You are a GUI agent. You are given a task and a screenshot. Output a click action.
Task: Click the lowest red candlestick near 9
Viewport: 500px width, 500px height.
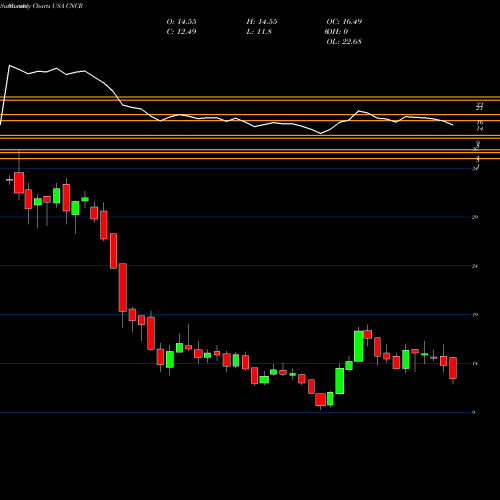tap(320, 400)
